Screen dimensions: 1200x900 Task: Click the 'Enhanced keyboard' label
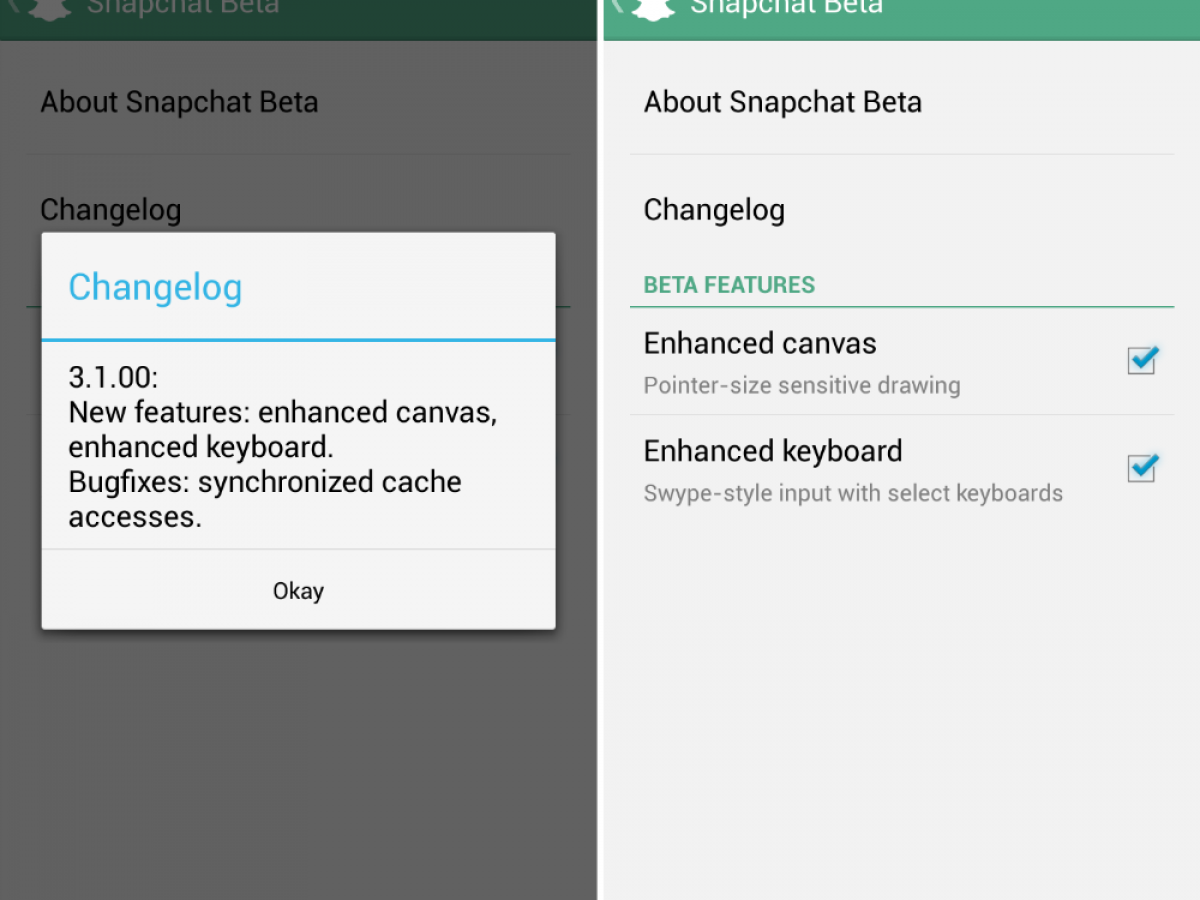[773, 451]
